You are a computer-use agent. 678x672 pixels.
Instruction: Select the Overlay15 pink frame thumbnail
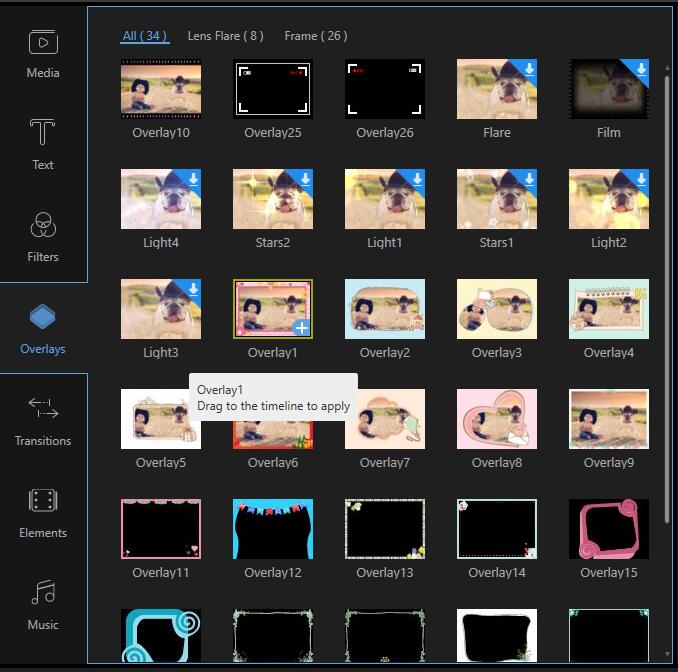point(609,529)
